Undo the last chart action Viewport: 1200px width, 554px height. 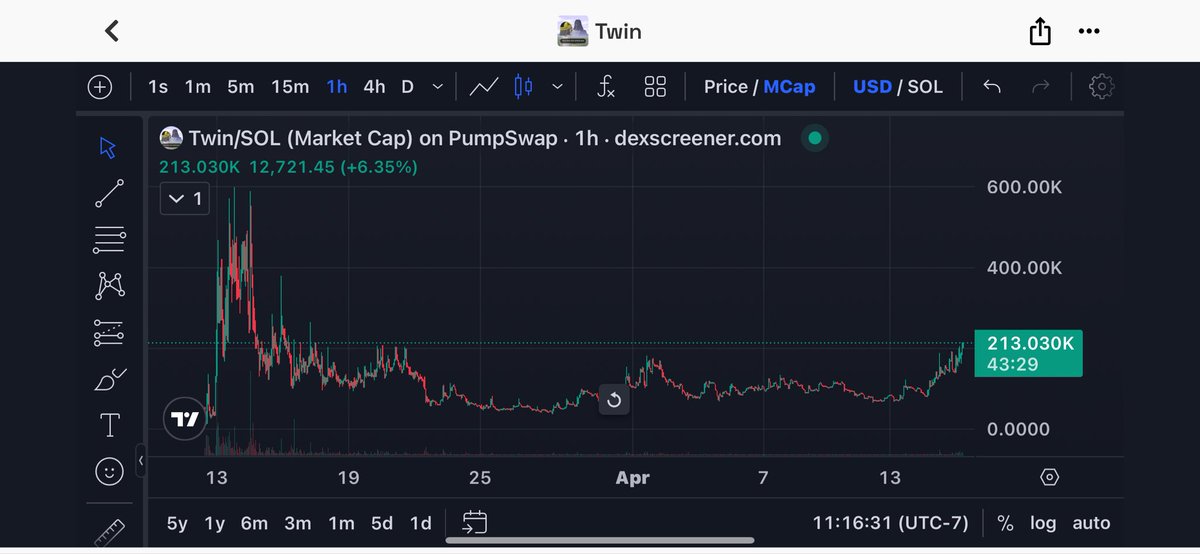click(992, 87)
